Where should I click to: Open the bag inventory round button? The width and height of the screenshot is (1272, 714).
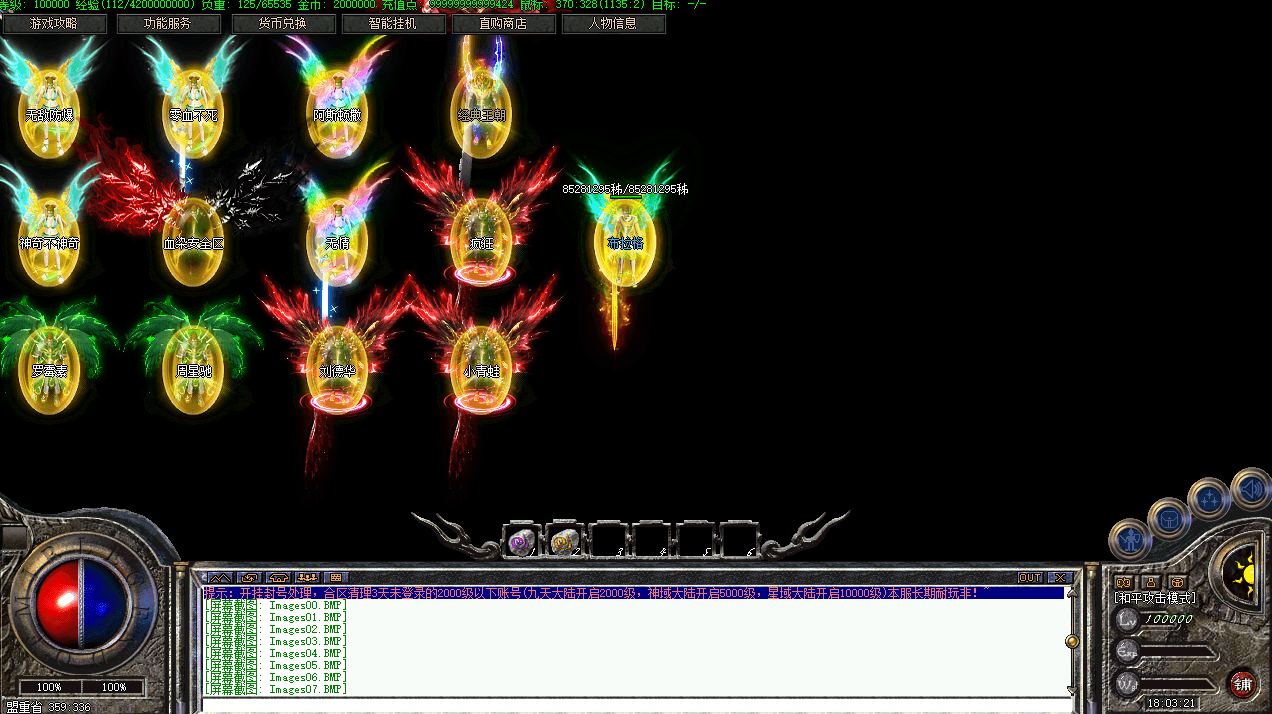[x=1168, y=517]
